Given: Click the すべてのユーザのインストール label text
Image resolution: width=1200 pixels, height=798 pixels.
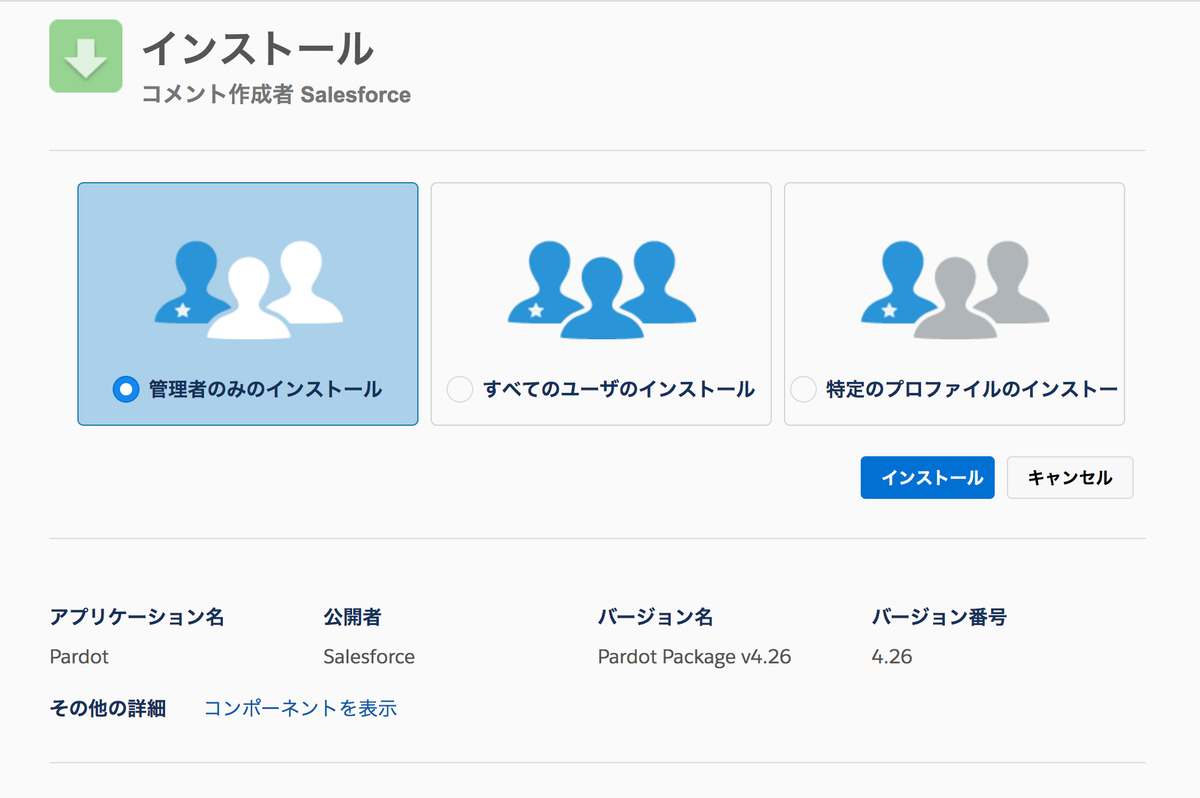Looking at the screenshot, I should [619, 389].
